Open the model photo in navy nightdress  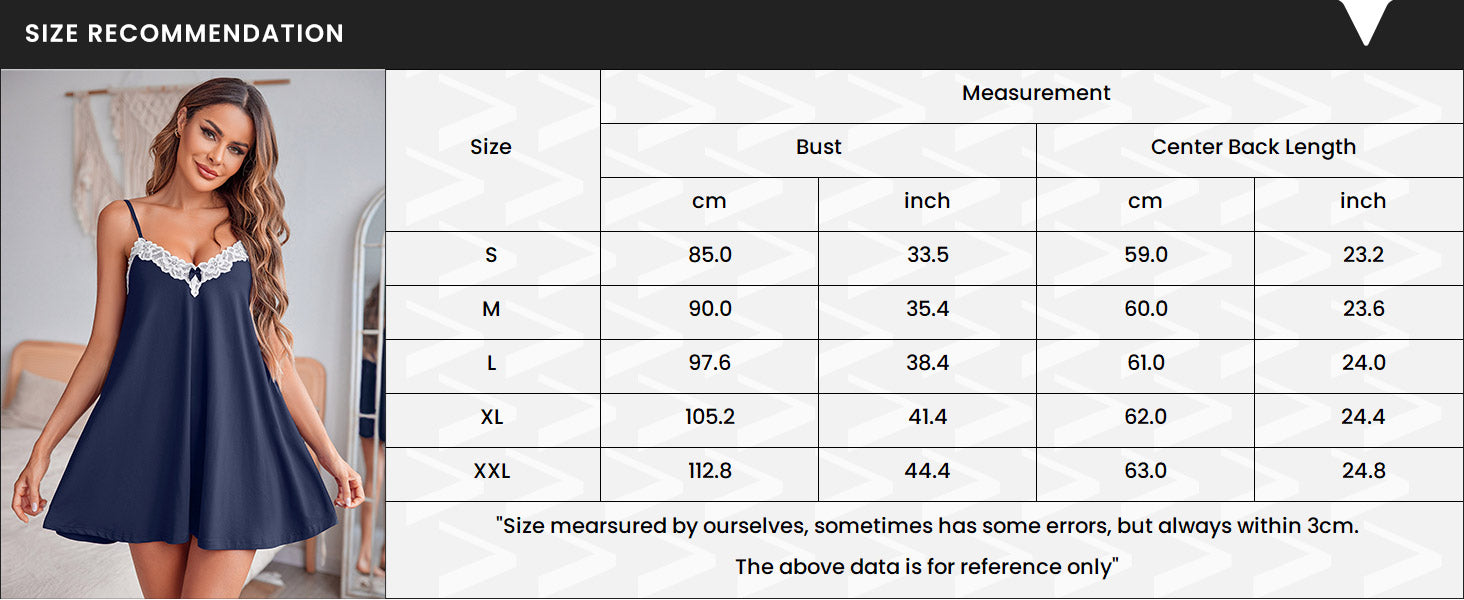click(193, 334)
